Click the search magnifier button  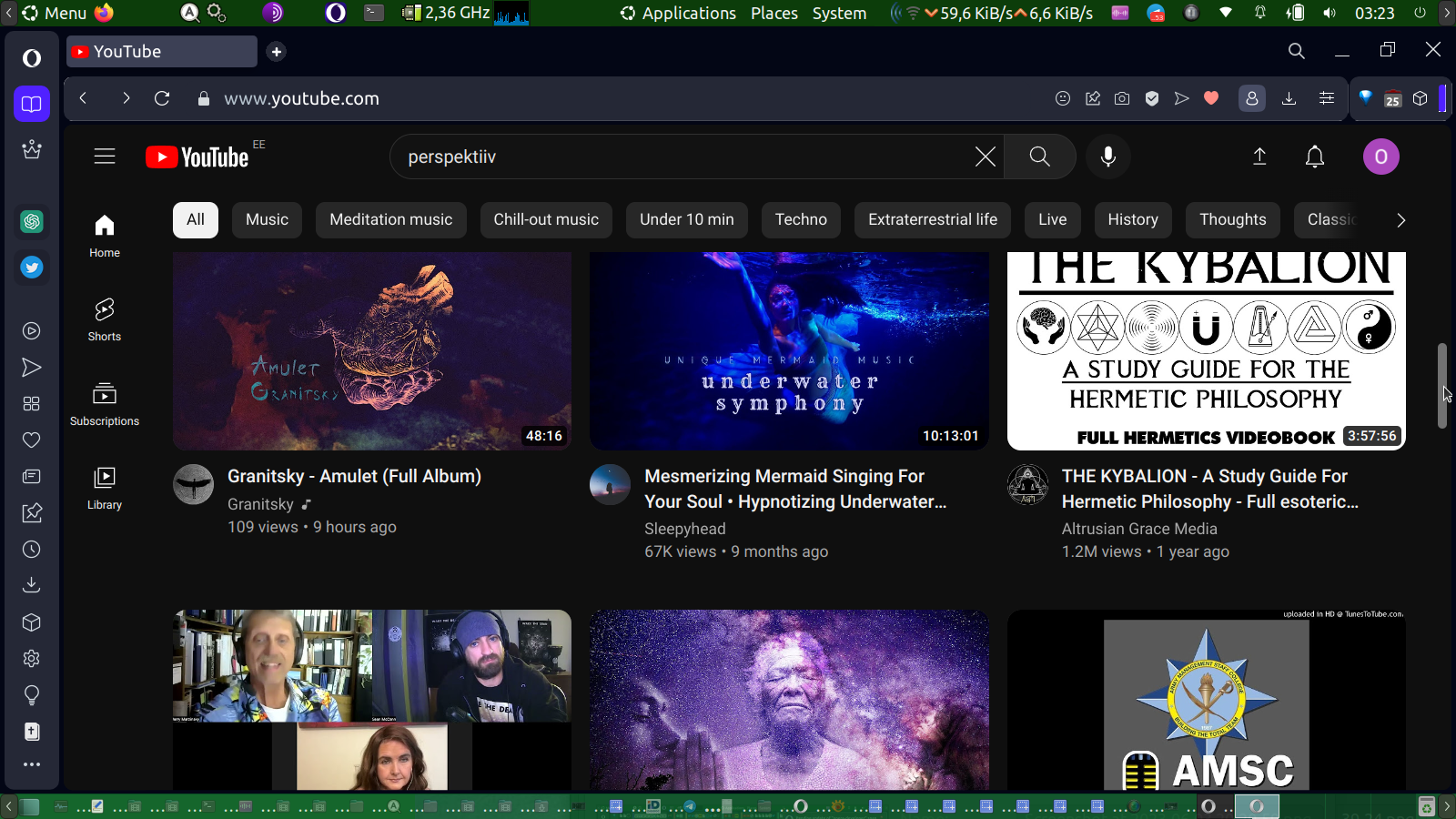point(1039,157)
